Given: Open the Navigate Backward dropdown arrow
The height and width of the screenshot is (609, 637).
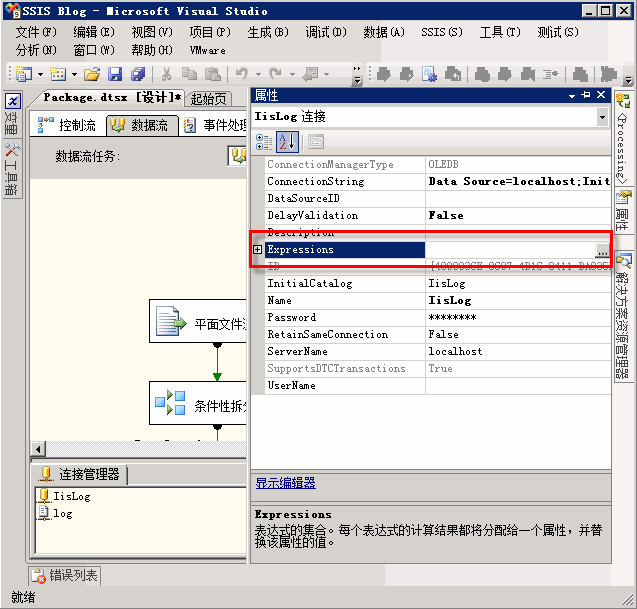Looking at the screenshot, I should (x=326, y=74).
